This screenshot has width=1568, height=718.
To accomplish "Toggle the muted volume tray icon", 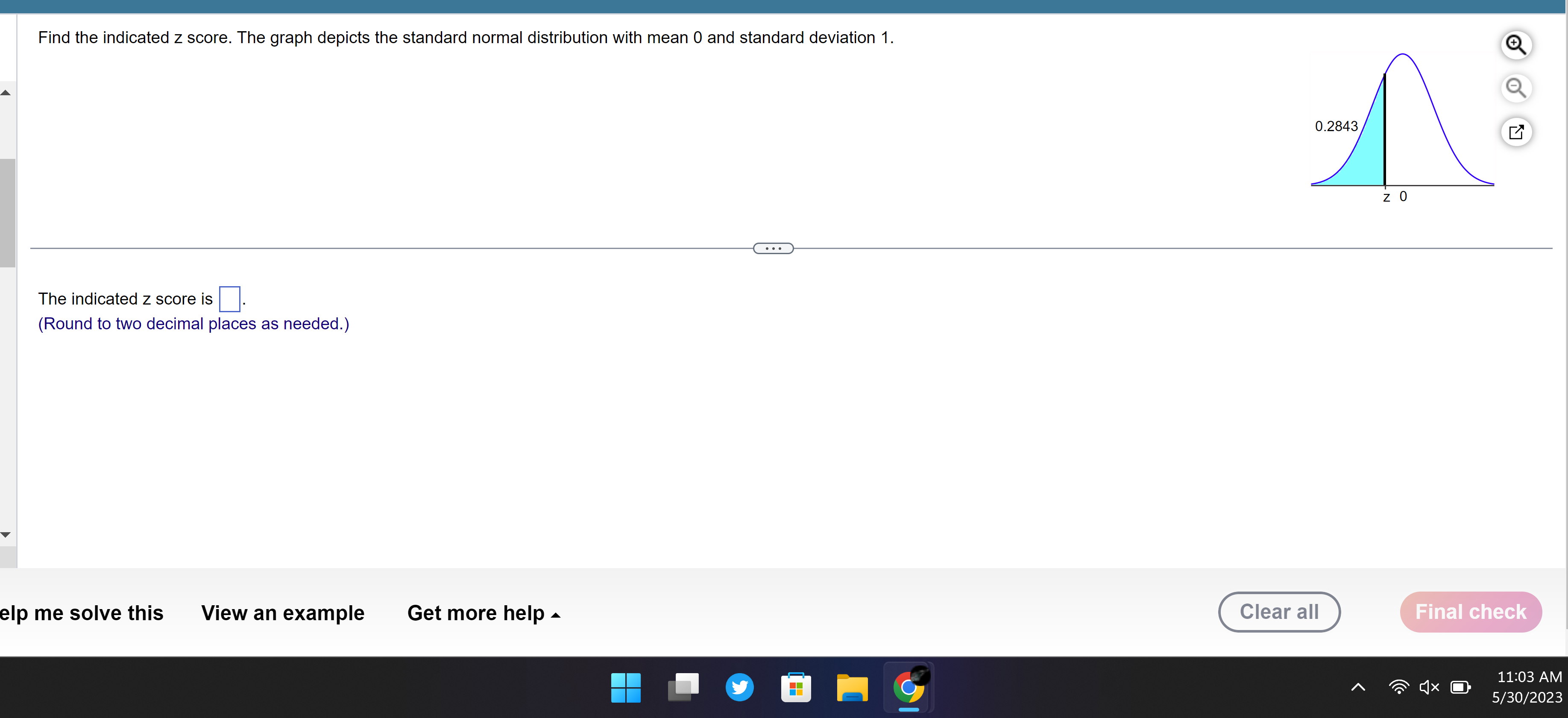I will [1429, 688].
